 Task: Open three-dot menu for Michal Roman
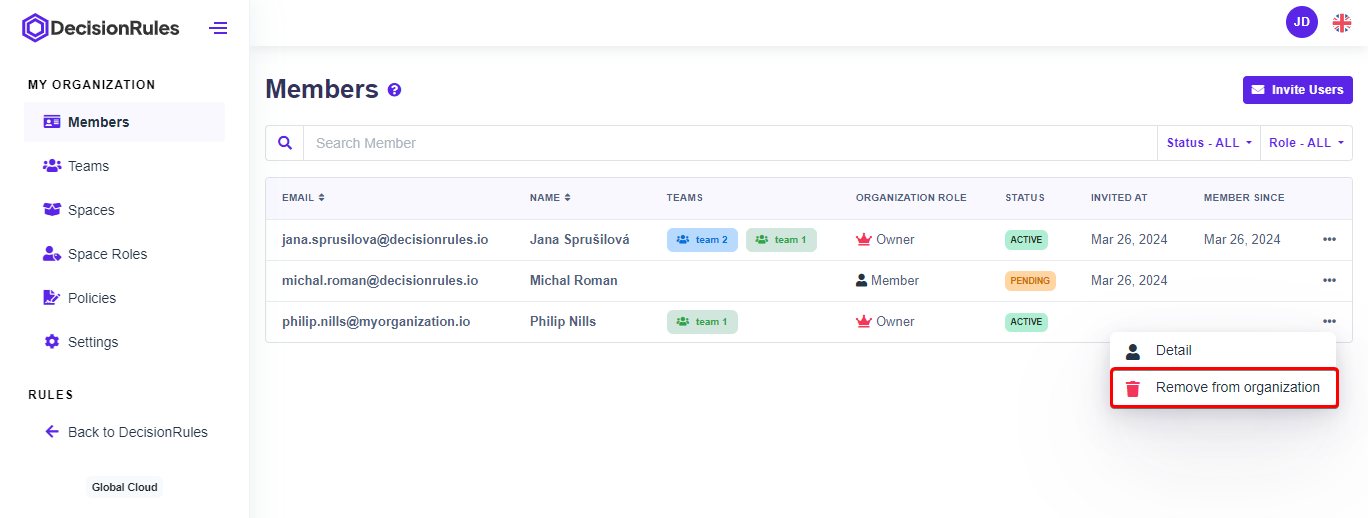[x=1329, y=281]
